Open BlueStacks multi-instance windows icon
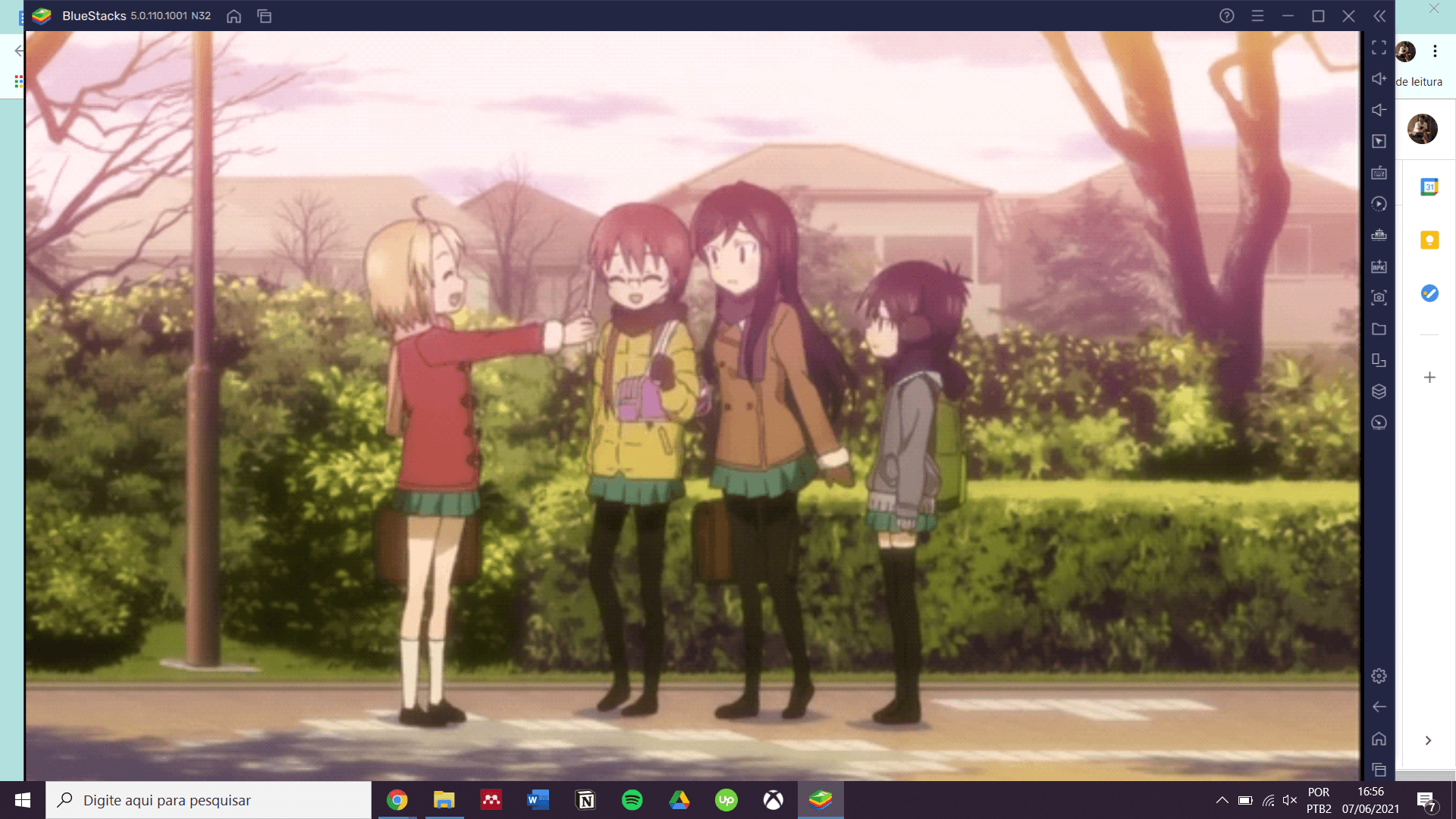Viewport: 1456px width, 819px height. point(264,16)
